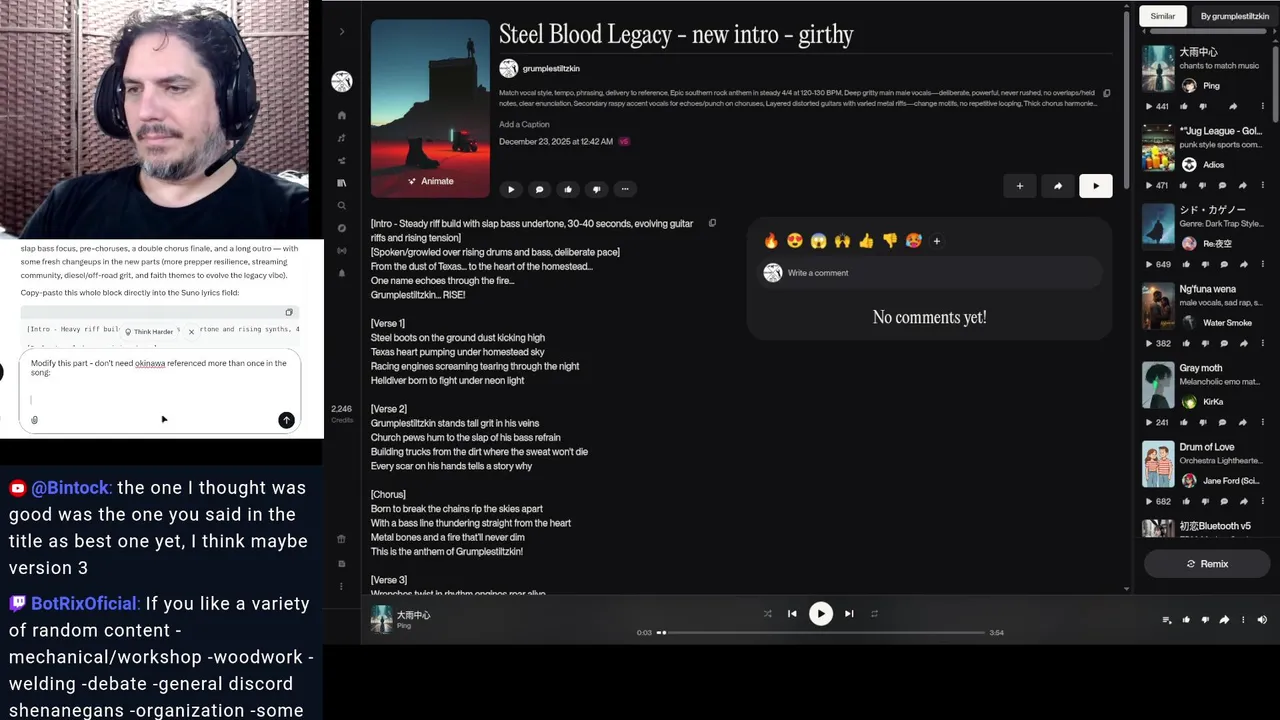Share Steel Blood Legacy using the arrow button
This screenshot has width=1280, height=720.
1058,186
